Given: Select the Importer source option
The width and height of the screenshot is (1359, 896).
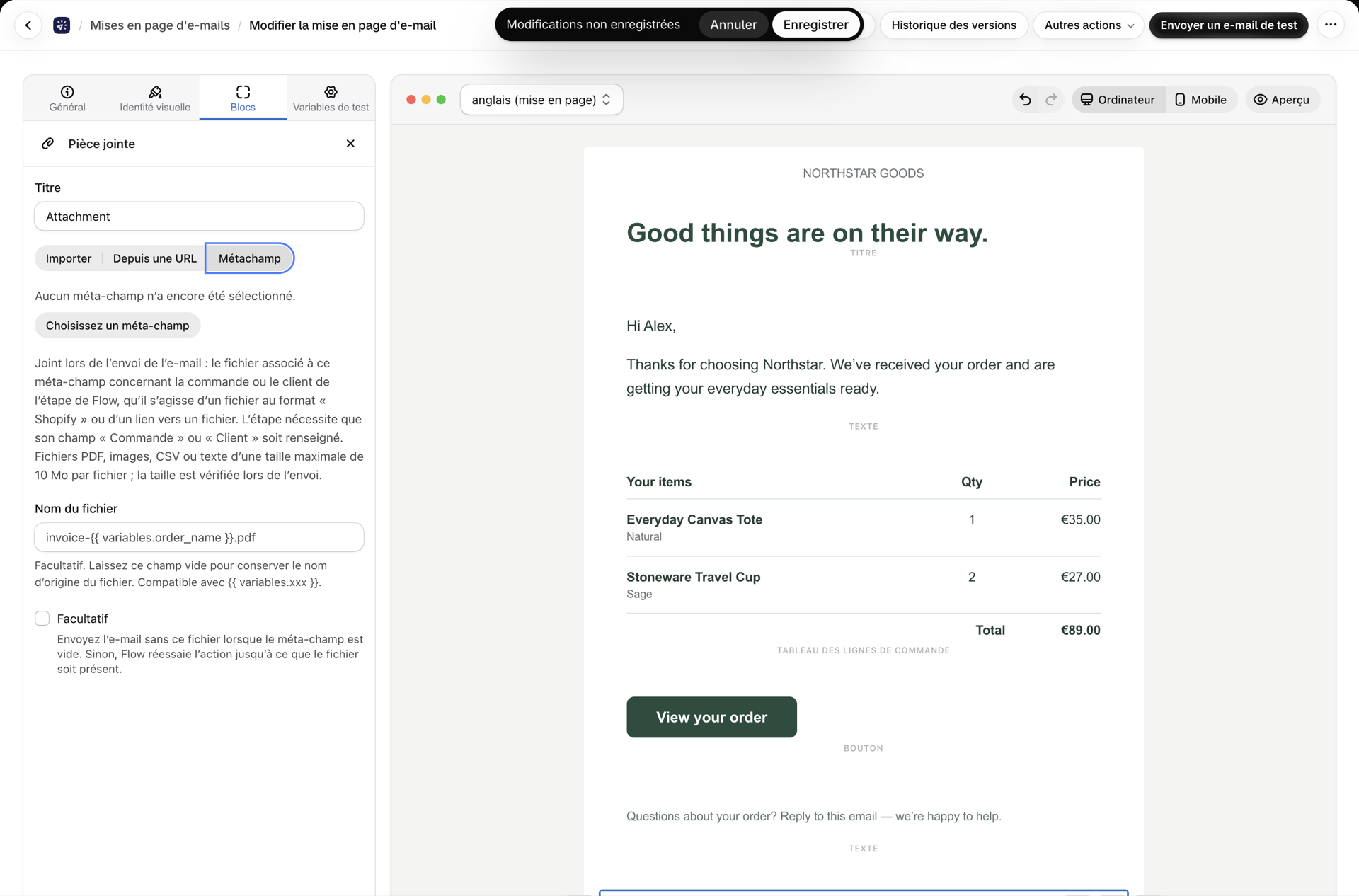Looking at the screenshot, I should click(69, 258).
